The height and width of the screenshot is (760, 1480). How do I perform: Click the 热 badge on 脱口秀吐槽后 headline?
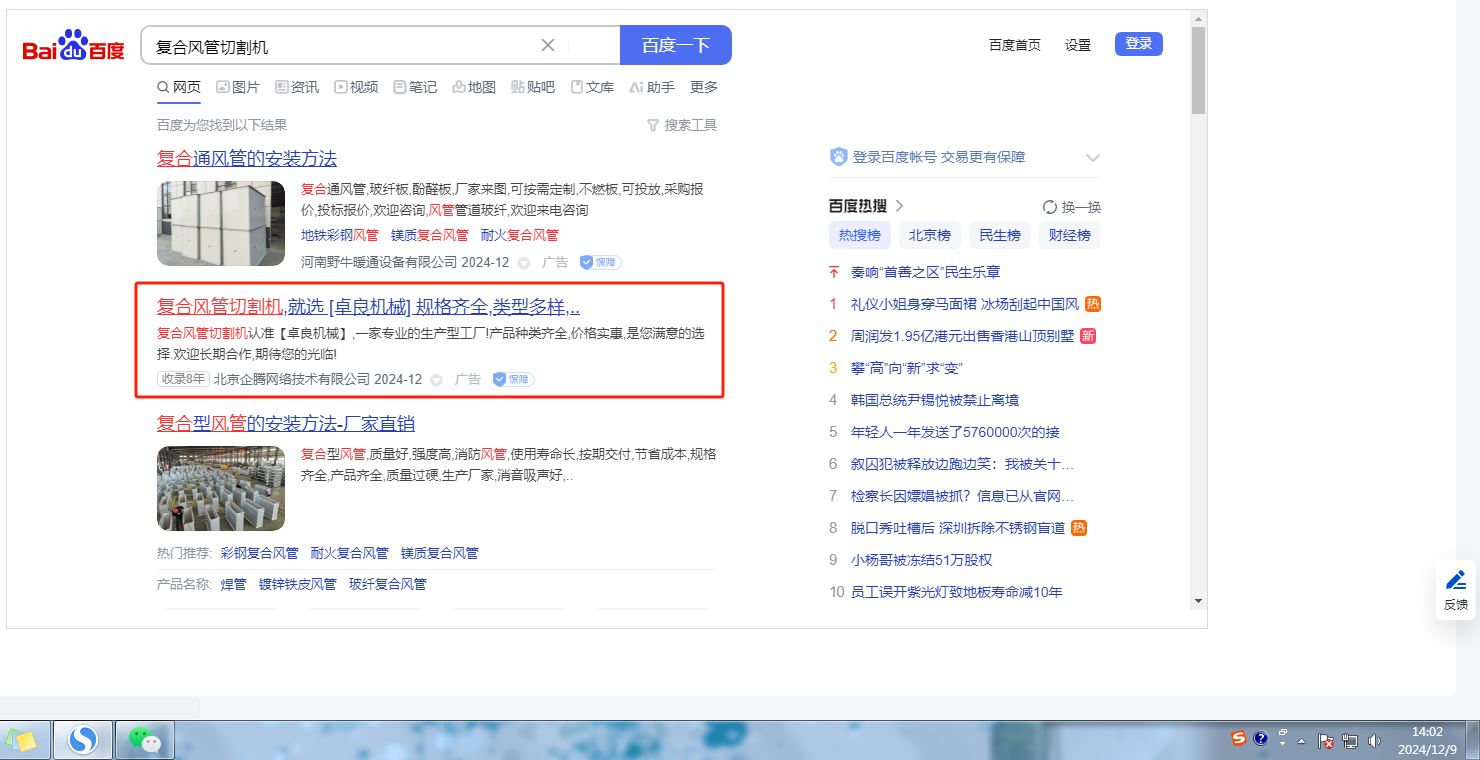pyautogui.click(x=1079, y=528)
